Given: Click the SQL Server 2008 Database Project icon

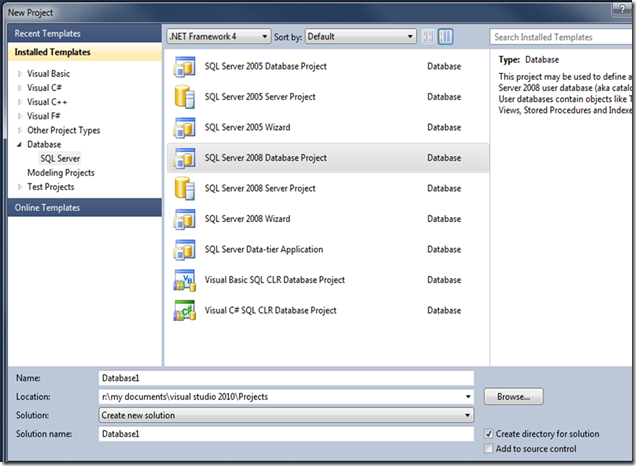Looking at the screenshot, I should tap(185, 158).
